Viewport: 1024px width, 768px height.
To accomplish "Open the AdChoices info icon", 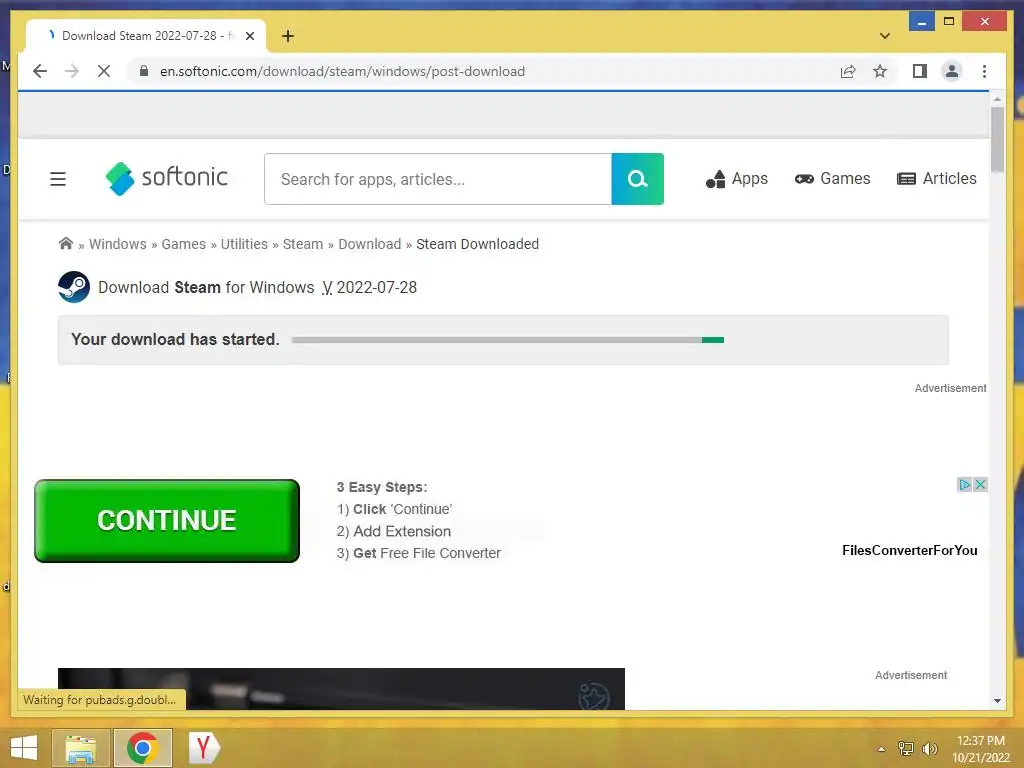I will [x=965, y=485].
